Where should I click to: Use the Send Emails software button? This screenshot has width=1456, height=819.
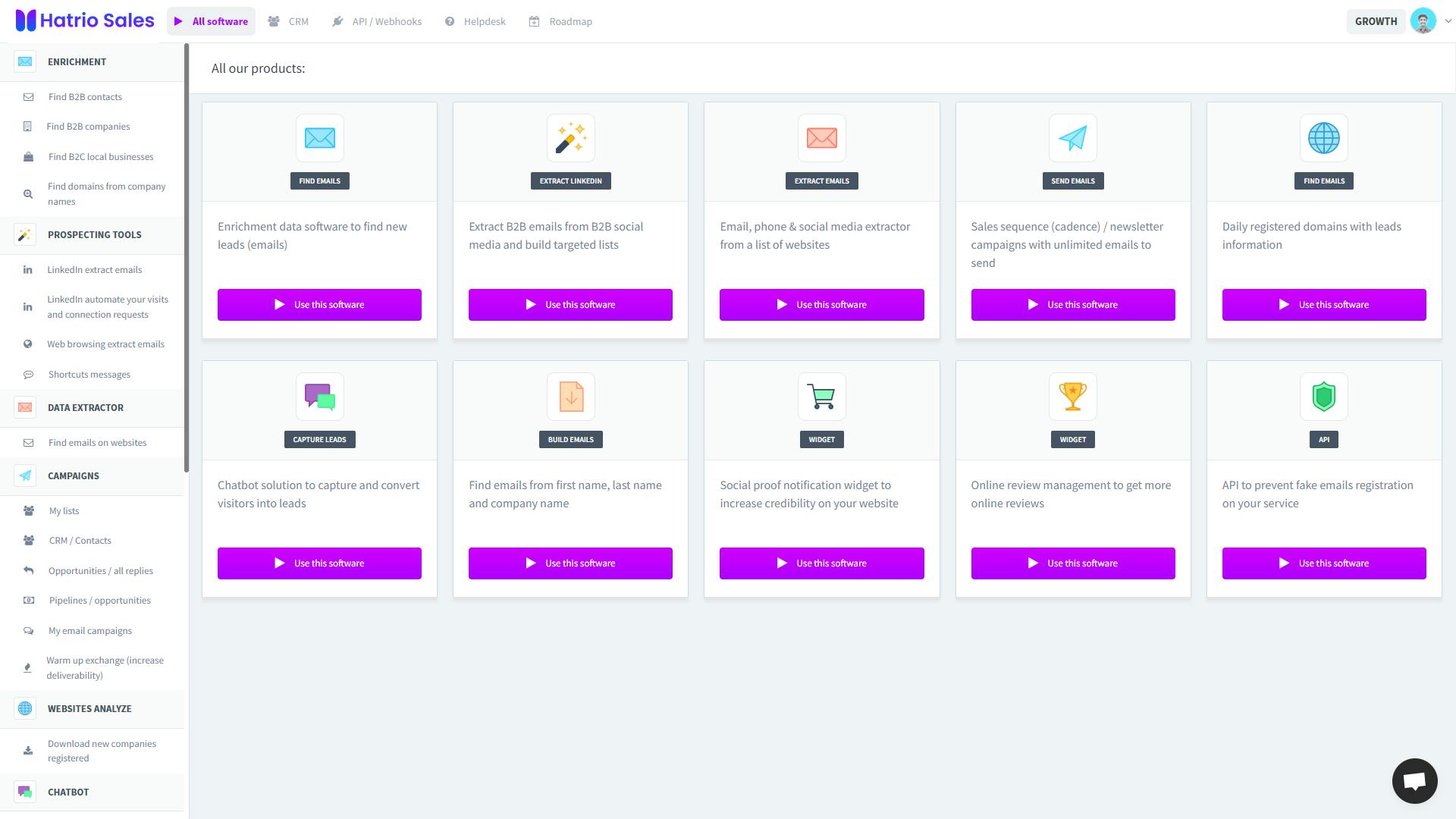click(1072, 305)
